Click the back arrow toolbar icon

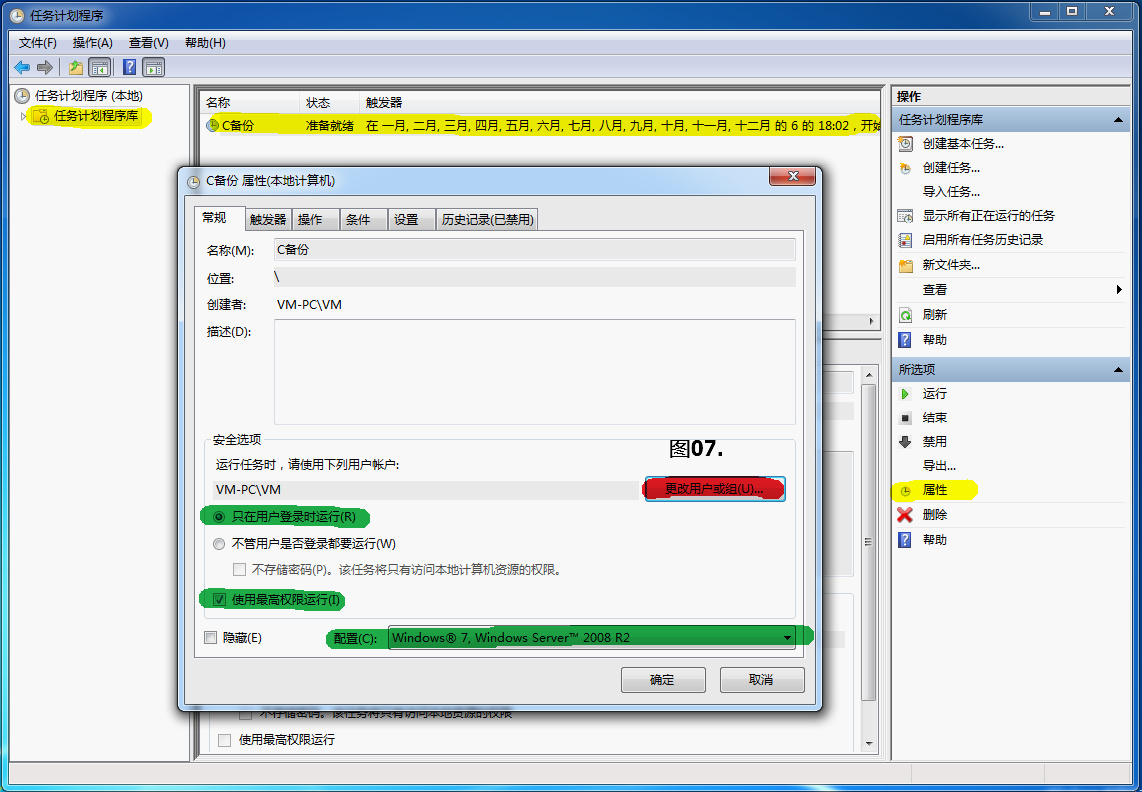coord(22,67)
